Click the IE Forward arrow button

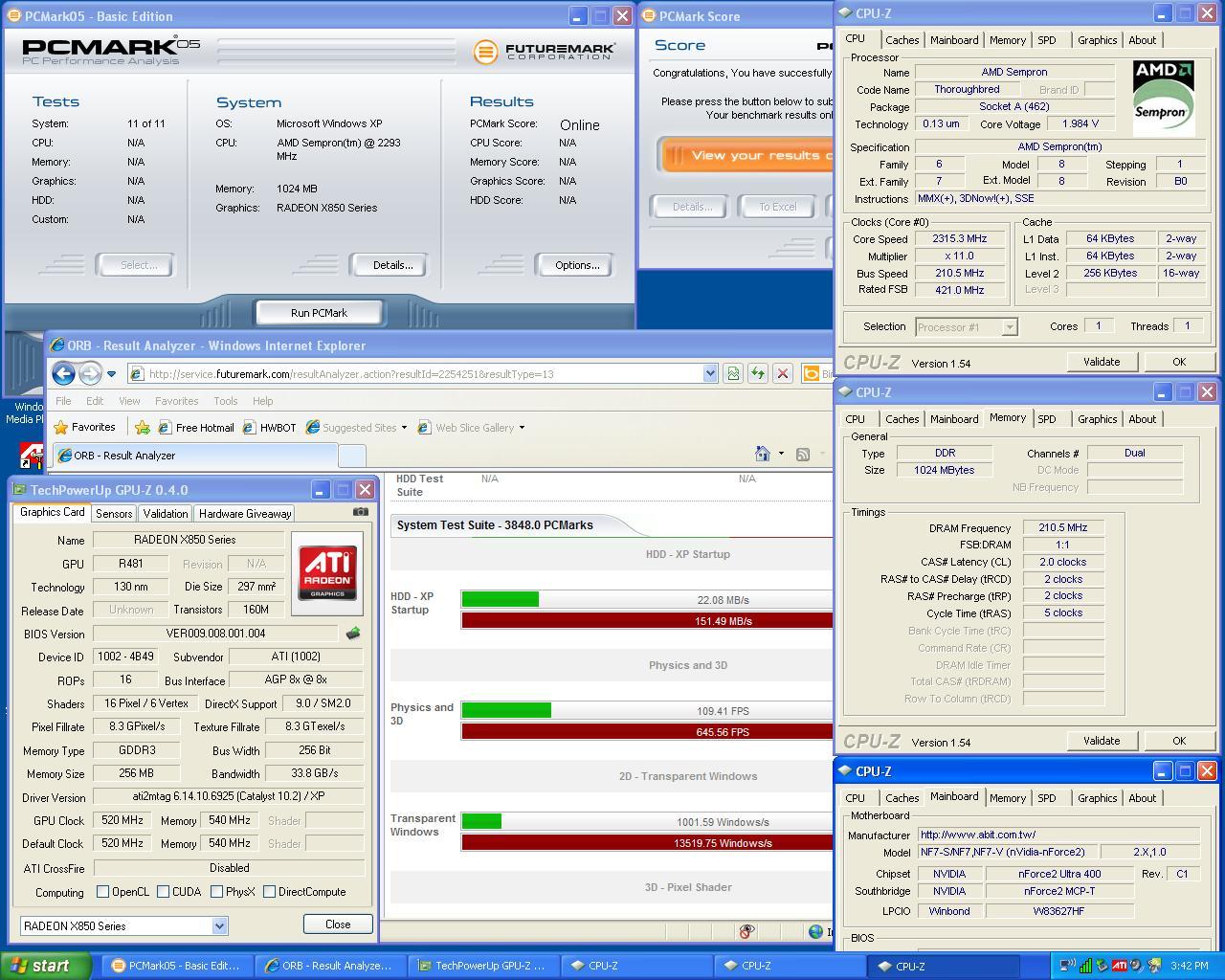click(90, 373)
